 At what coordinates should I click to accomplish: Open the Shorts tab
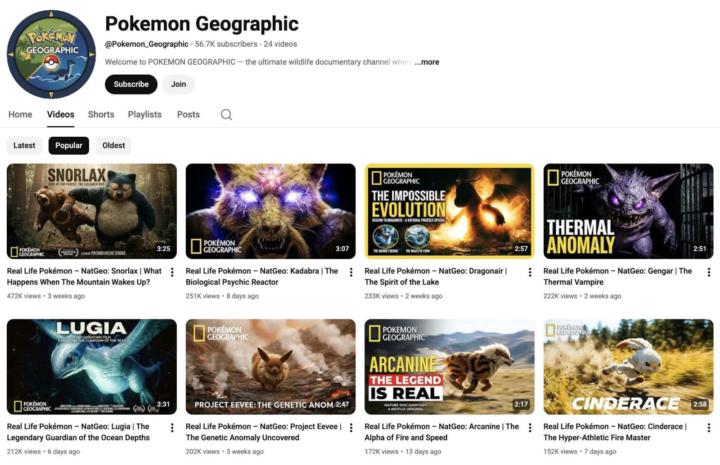[101, 114]
